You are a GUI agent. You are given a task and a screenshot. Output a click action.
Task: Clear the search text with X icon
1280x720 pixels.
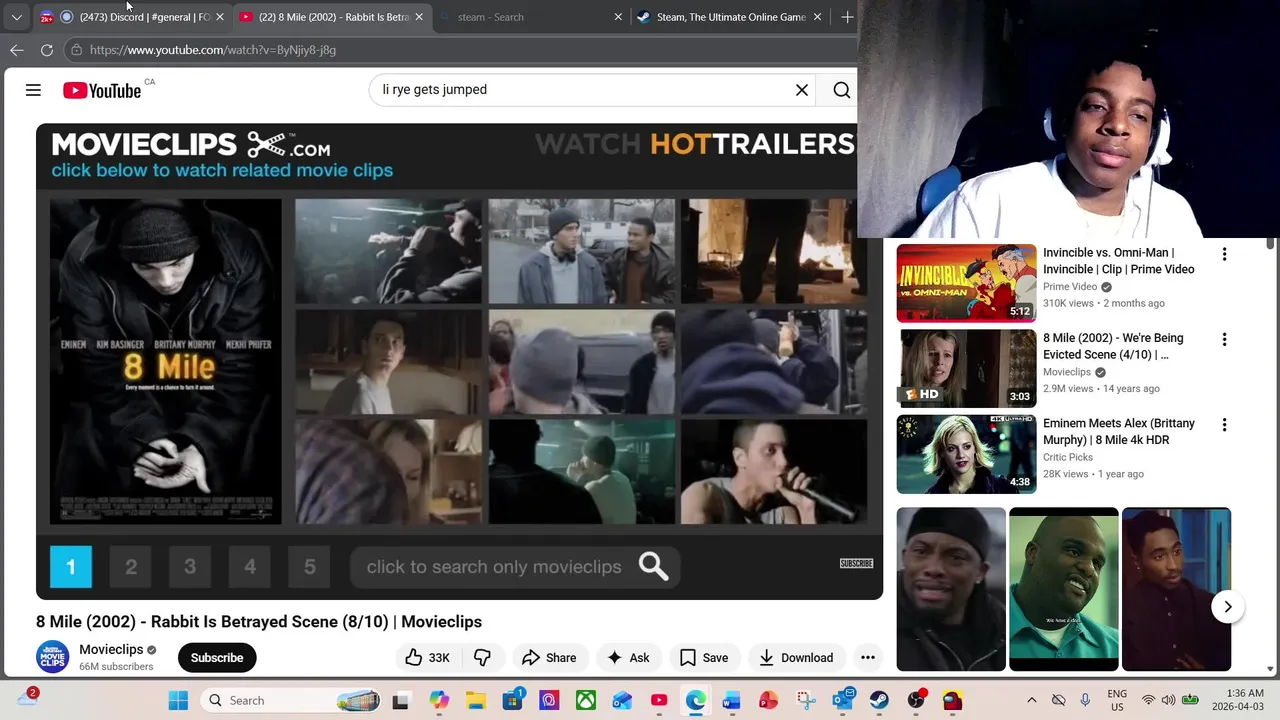point(802,90)
